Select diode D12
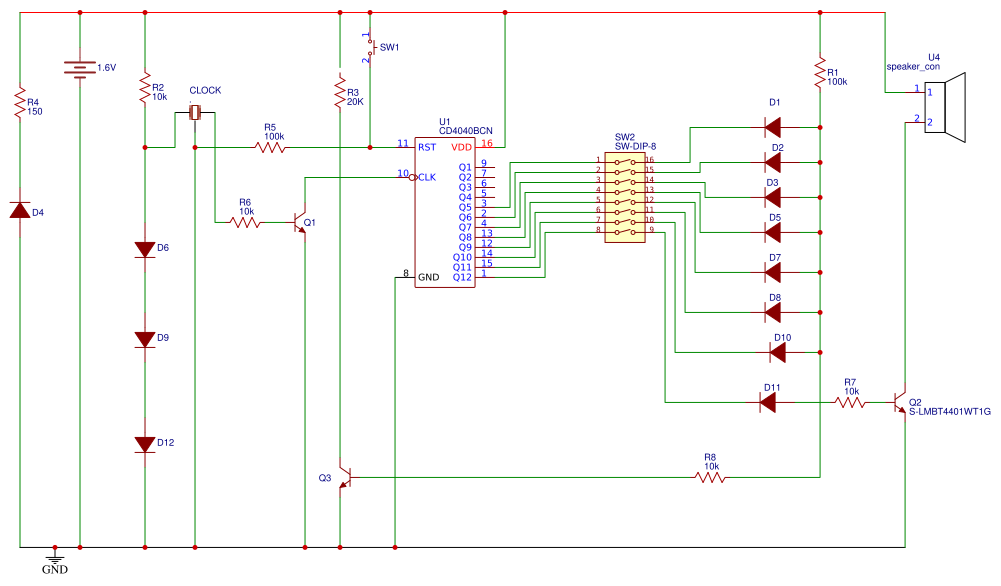The image size is (1001, 586). pos(145,444)
